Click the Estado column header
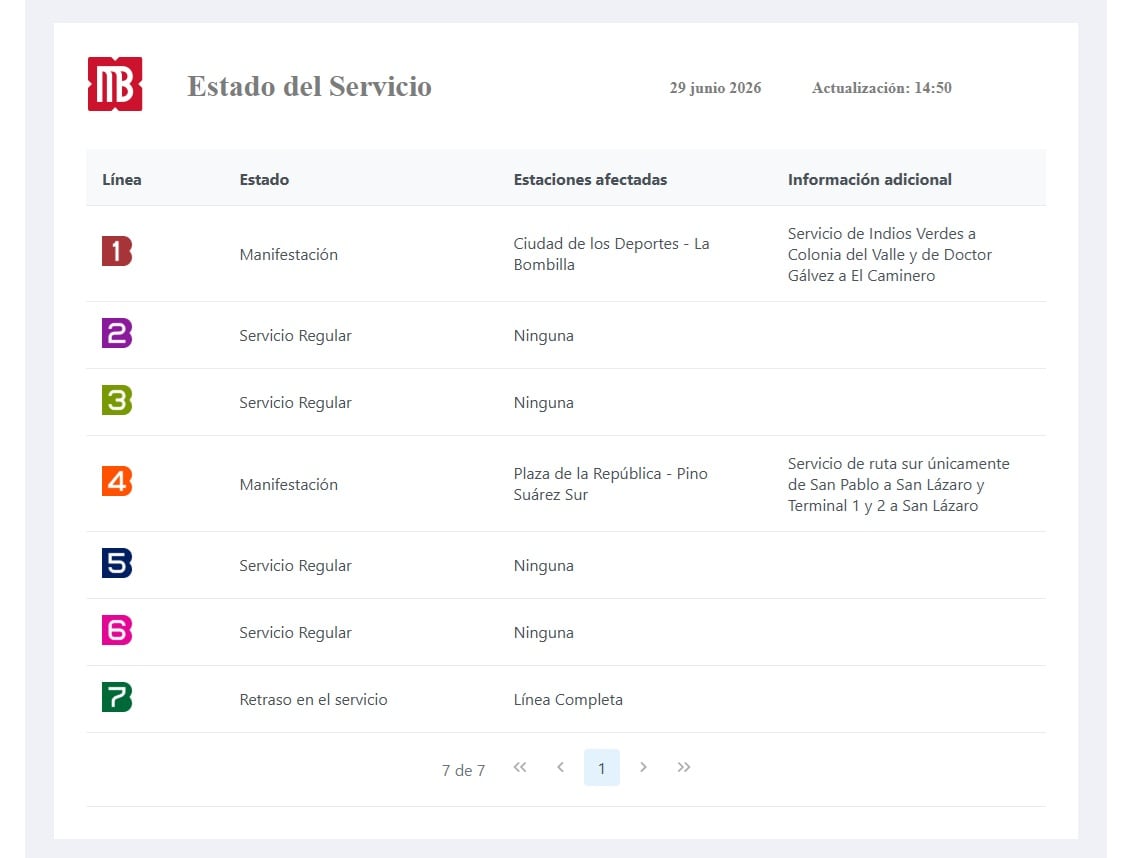 click(x=264, y=180)
